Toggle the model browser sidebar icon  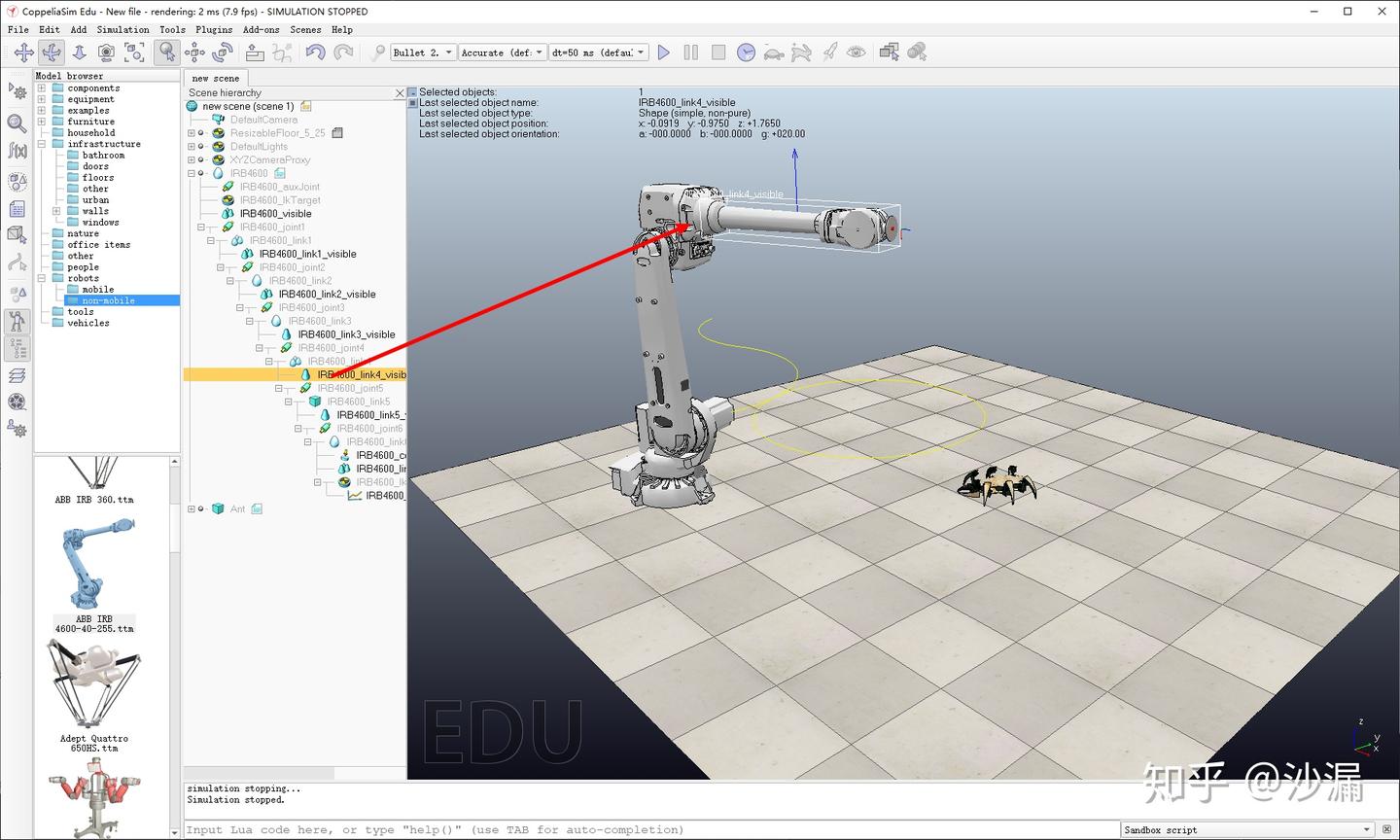[17, 321]
